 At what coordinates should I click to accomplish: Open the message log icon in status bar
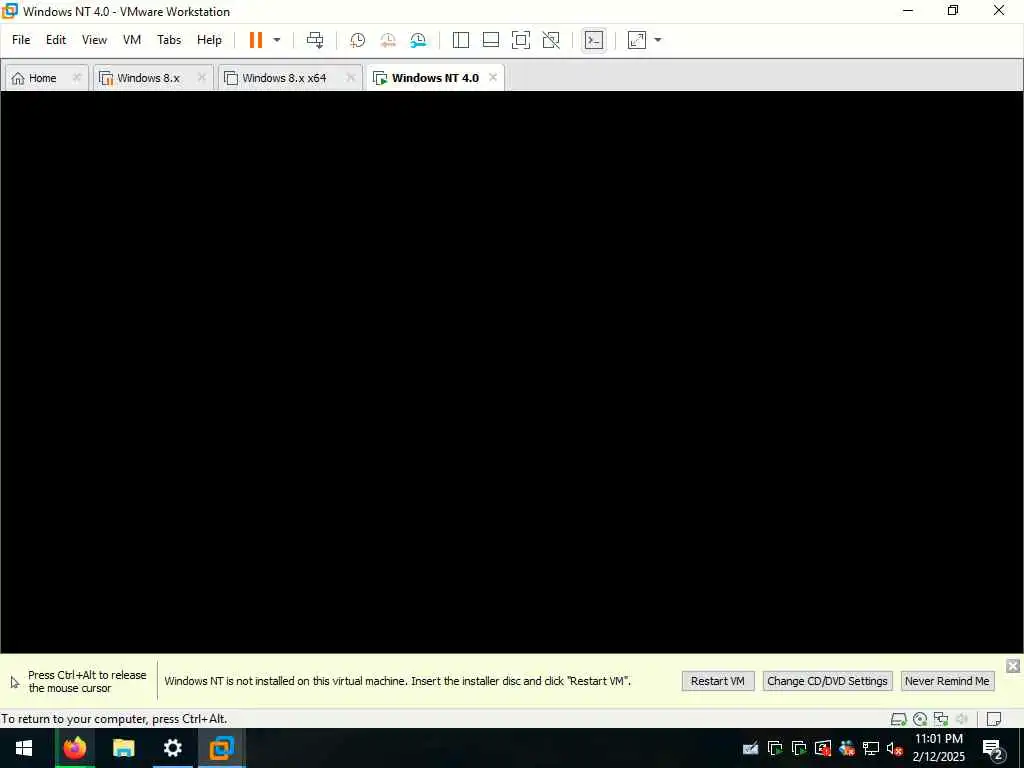point(994,719)
